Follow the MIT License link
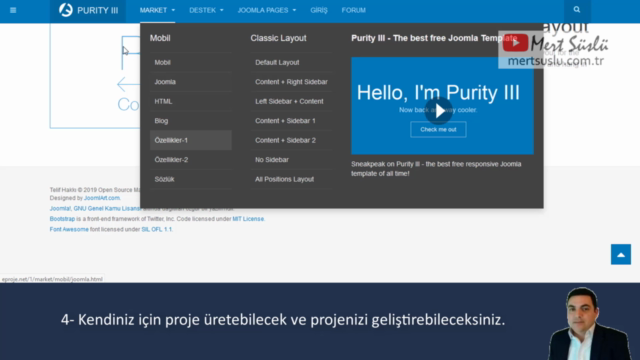Viewport: 640px width, 360px height. pos(248,219)
